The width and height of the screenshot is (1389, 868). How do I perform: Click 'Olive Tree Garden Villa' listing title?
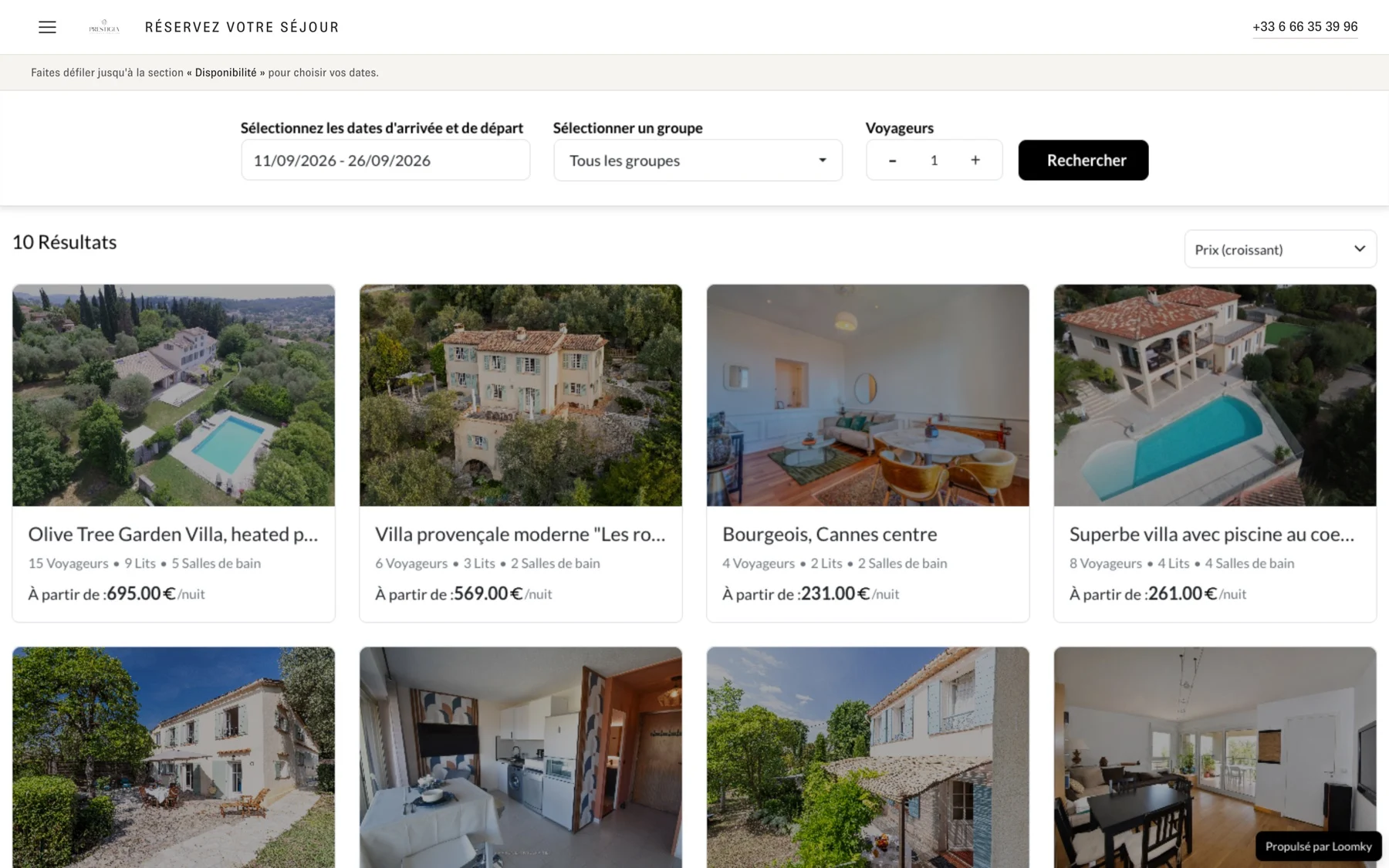(173, 534)
